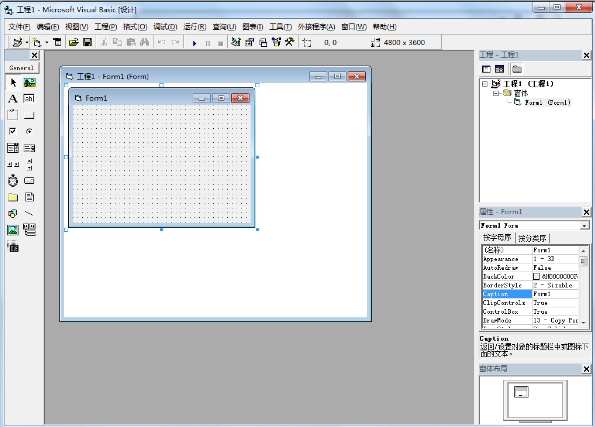595x427 pixels.
Task: Collapse the 工程1 (工程1) tree node
Action: [x=485, y=84]
